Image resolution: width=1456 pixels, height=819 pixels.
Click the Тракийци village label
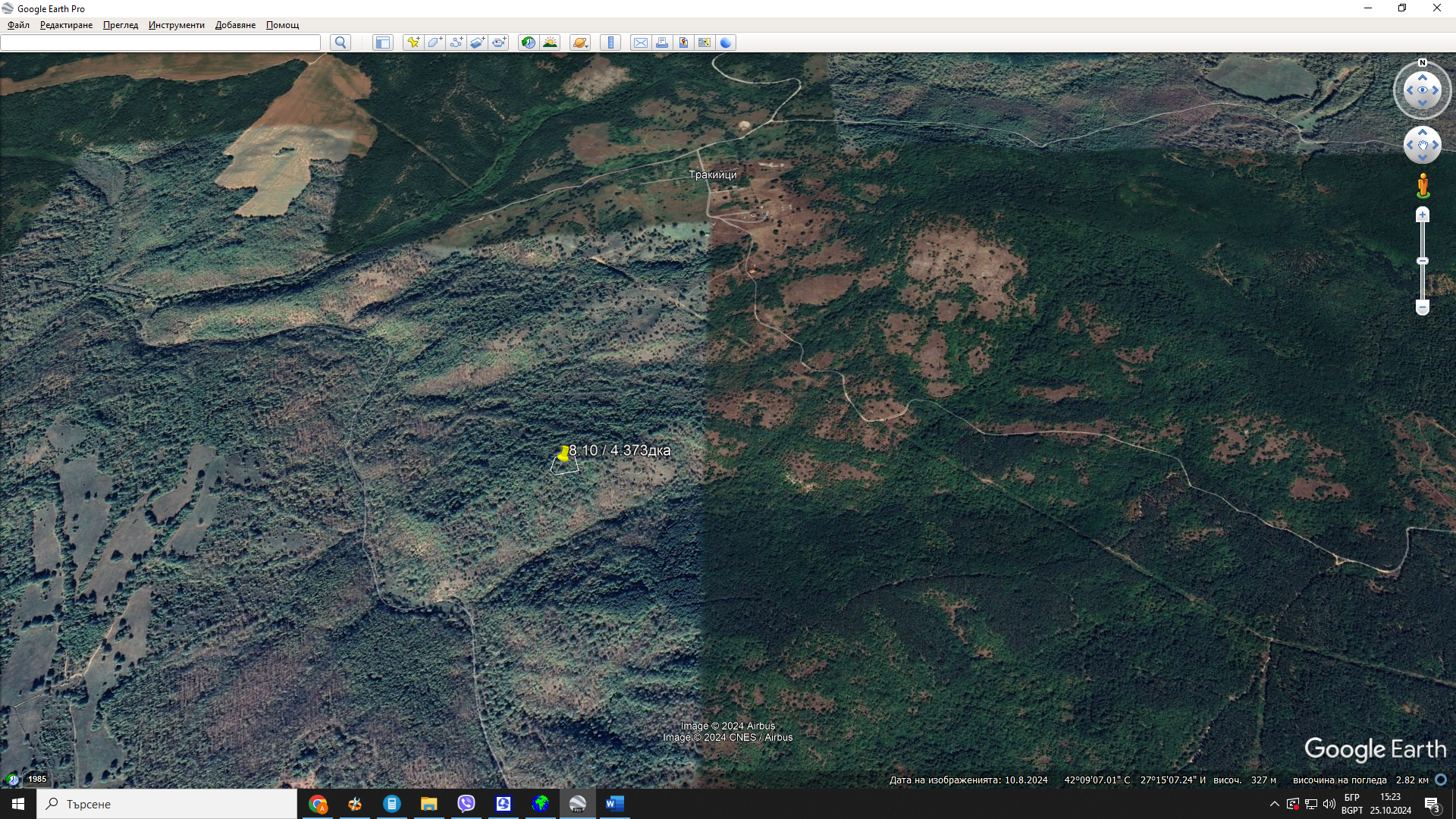click(713, 174)
